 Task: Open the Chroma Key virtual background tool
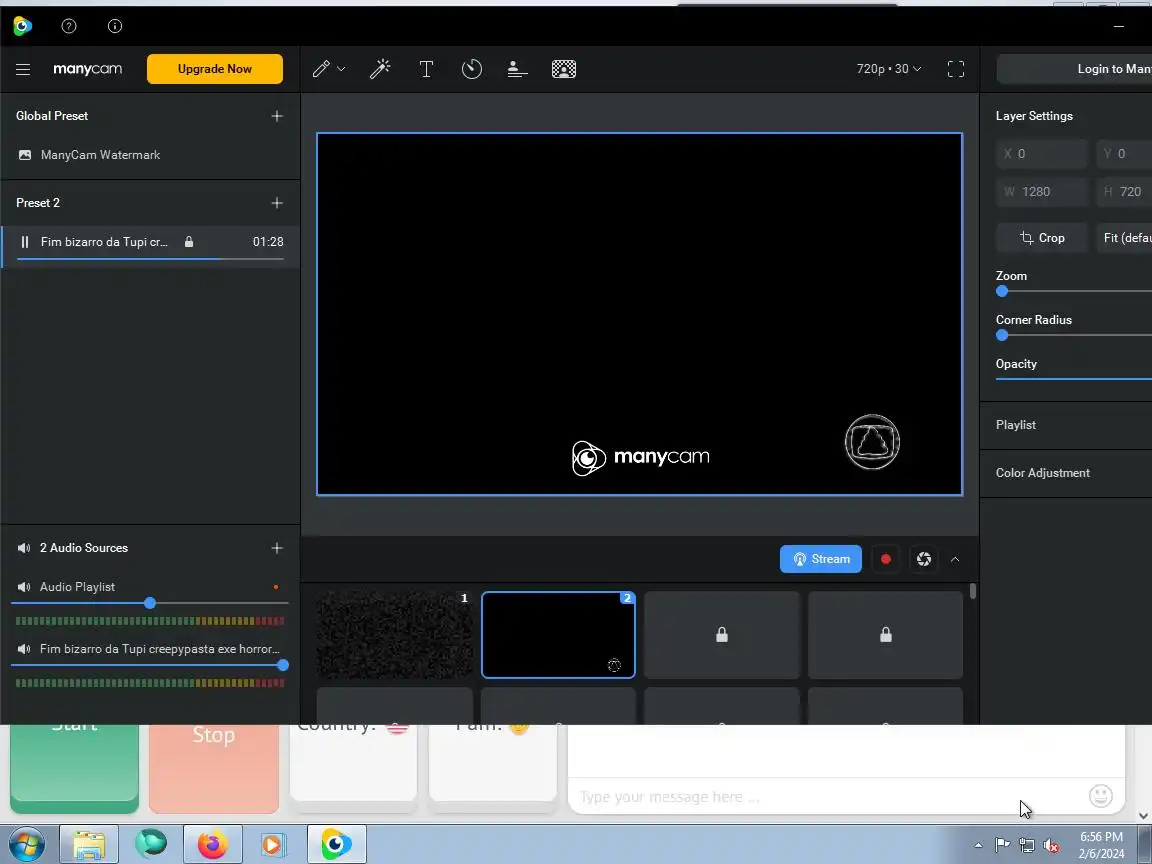click(x=564, y=69)
